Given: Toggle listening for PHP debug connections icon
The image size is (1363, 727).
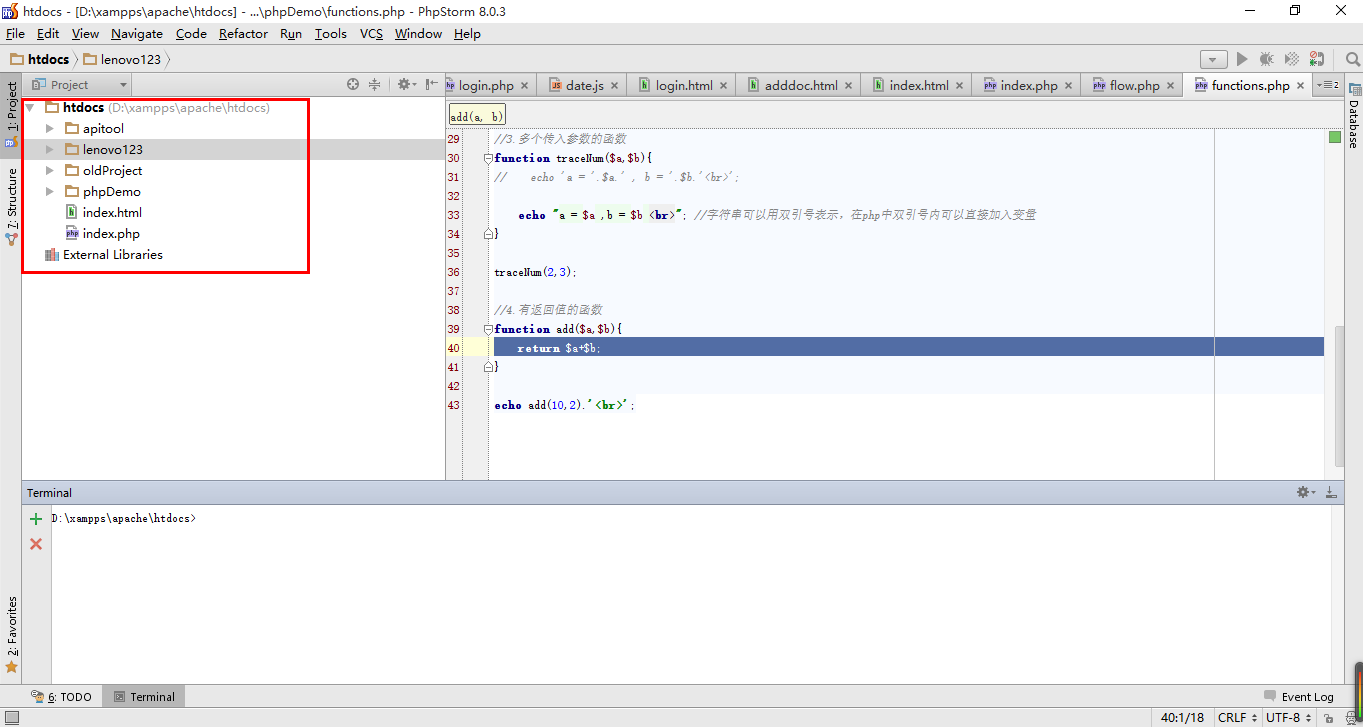Looking at the screenshot, I should point(1317,60).
